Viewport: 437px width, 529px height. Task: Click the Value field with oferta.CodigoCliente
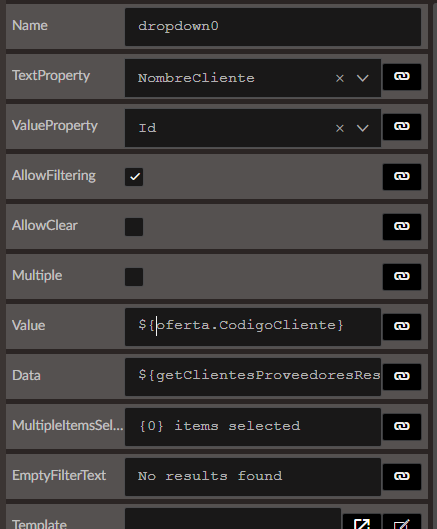click(253, 326)
